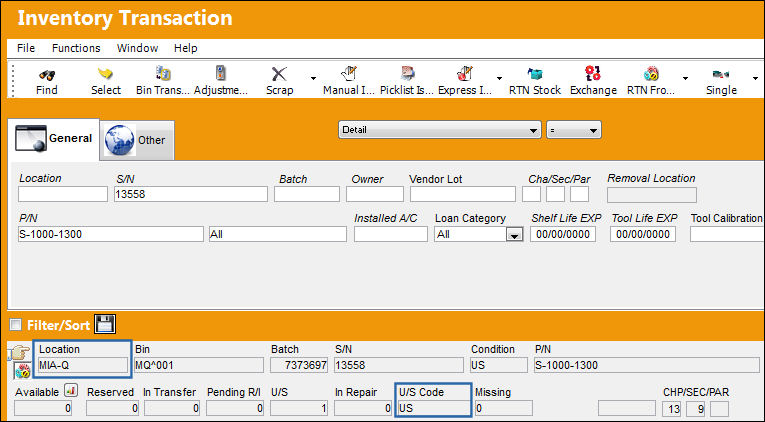Click the Bin value MQ^001
This screenshot has width=765, height=422.
coord(199,365)
